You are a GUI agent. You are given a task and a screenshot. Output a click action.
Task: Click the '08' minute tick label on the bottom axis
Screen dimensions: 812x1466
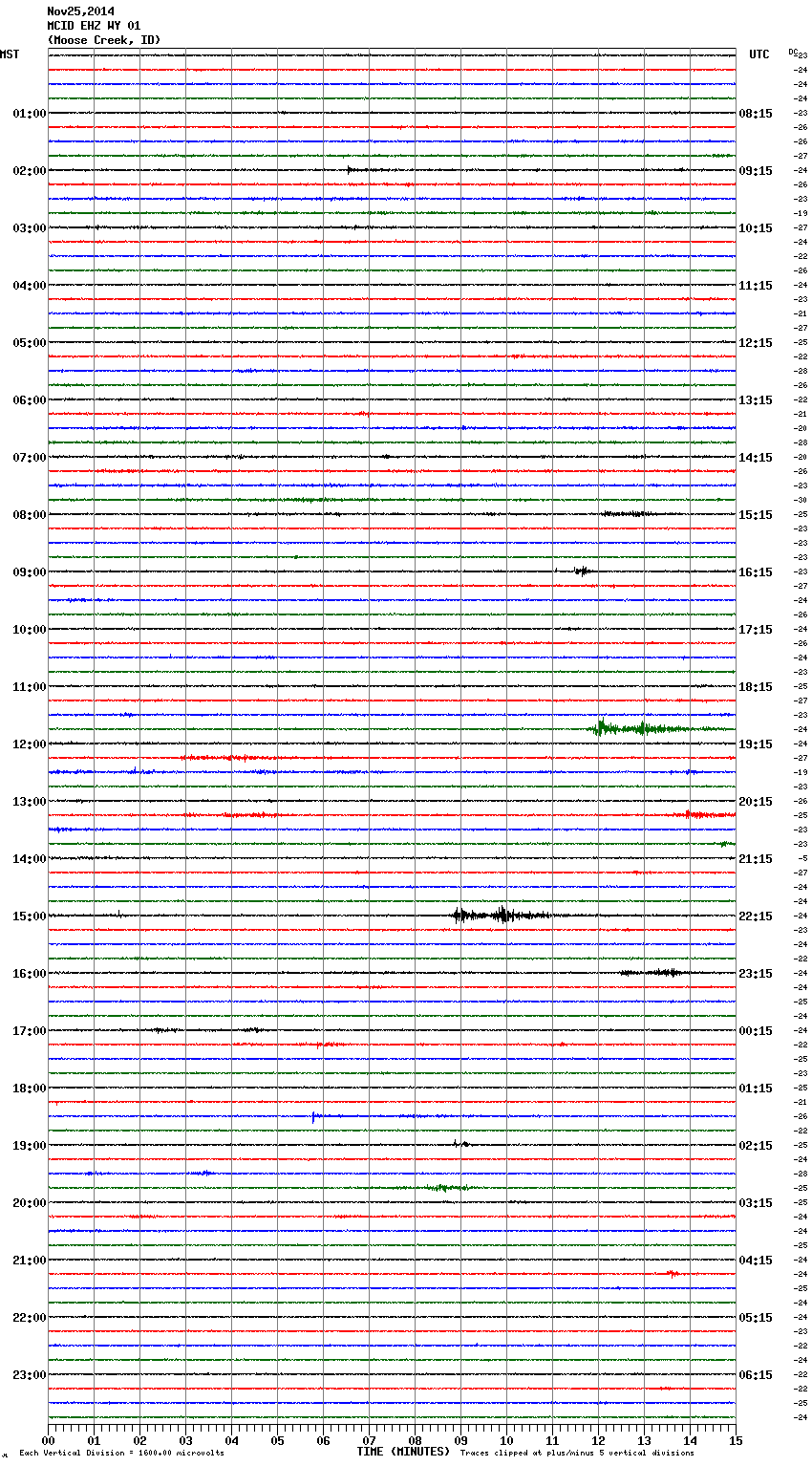[415, 1440]
